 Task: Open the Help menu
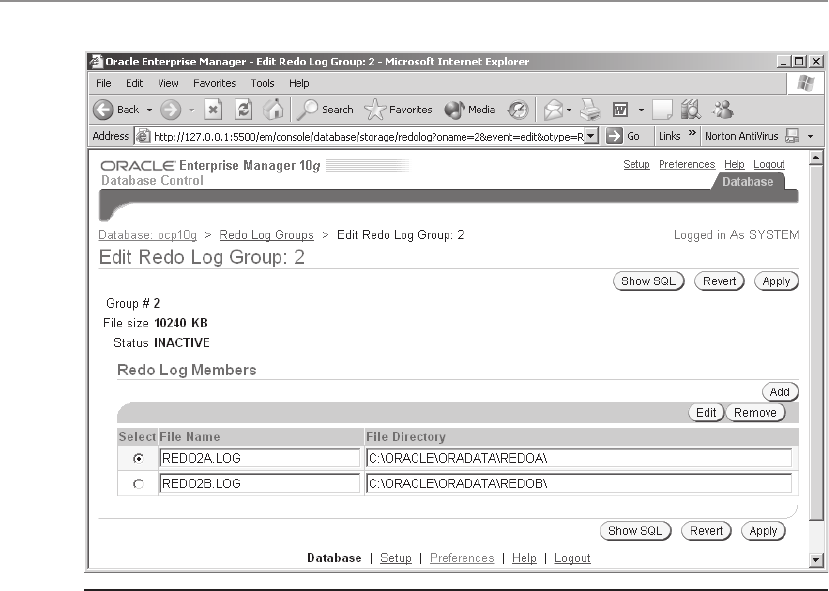click(x=299, y=83)
